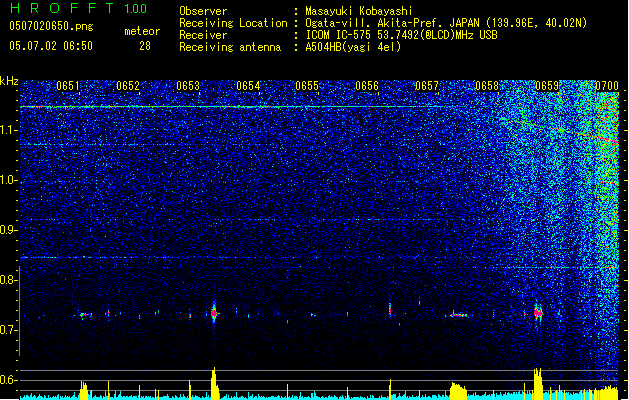Click the wide yellow power block near 0657
Screen dimensions: 629x400
[x=459, y=392]
